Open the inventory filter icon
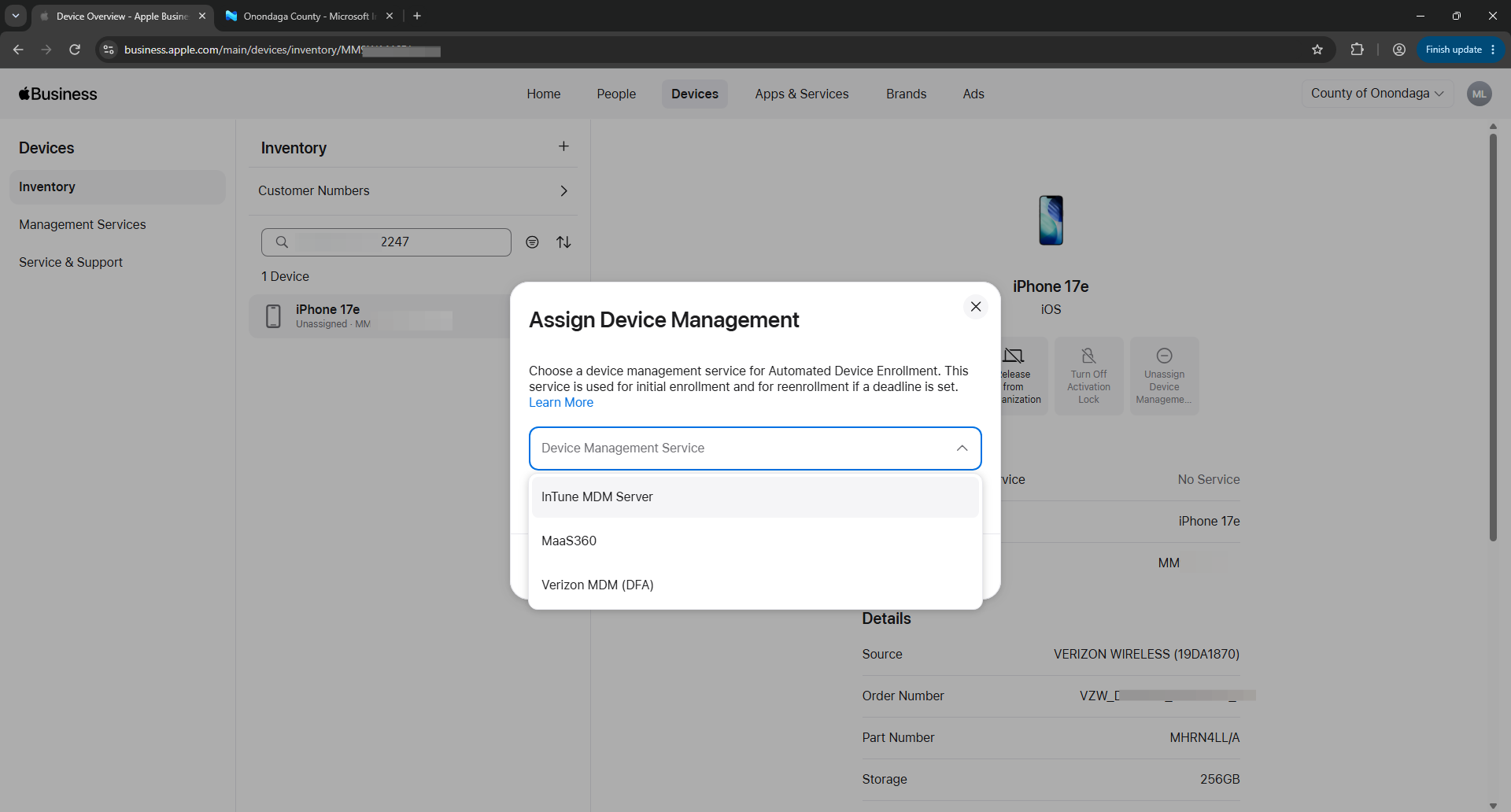Viewport: 1511px width, 812px height. point(533,242)
